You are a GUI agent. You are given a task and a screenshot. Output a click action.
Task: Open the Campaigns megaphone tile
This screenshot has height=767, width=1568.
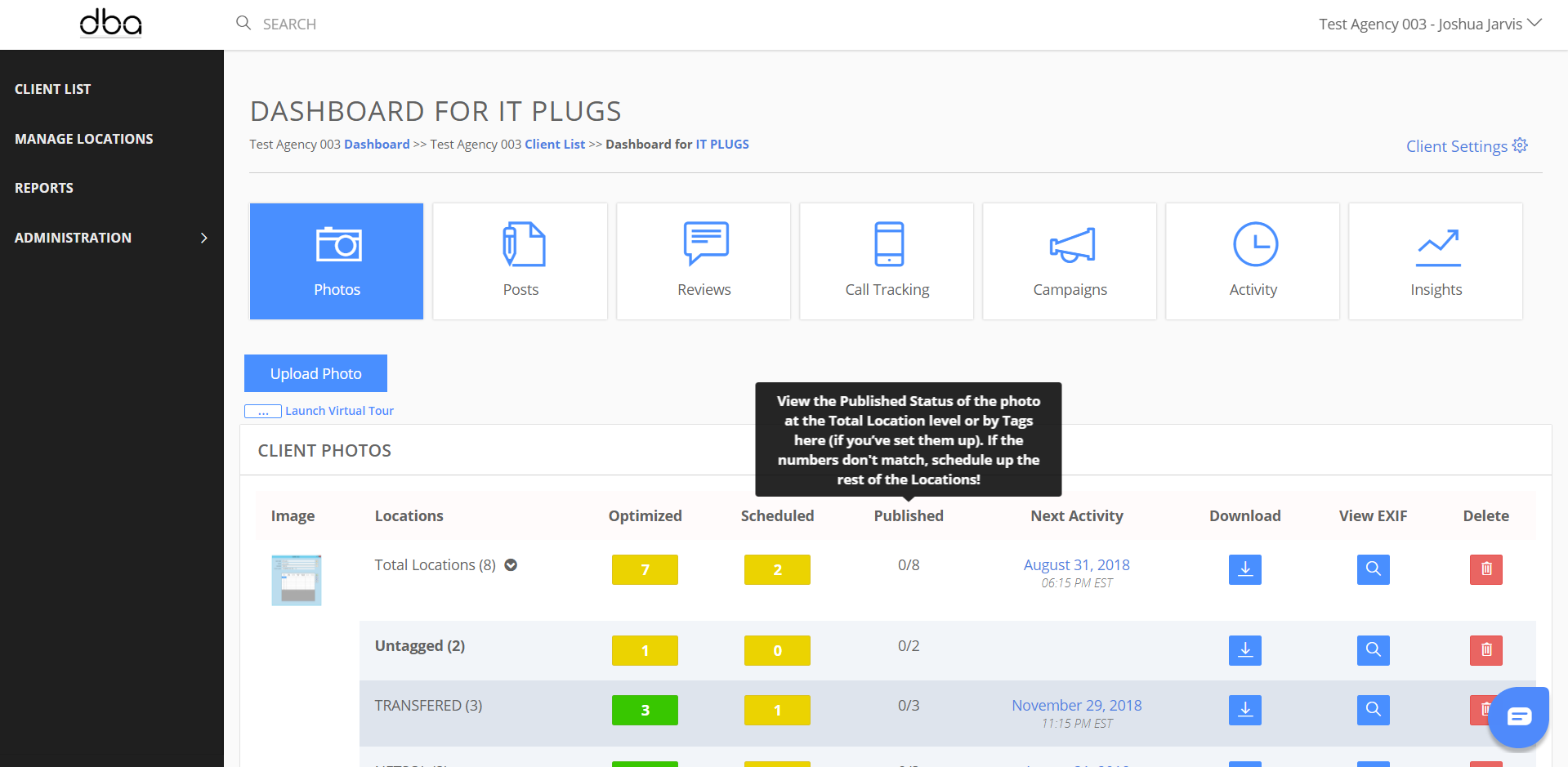click(x=1070, y=261)
